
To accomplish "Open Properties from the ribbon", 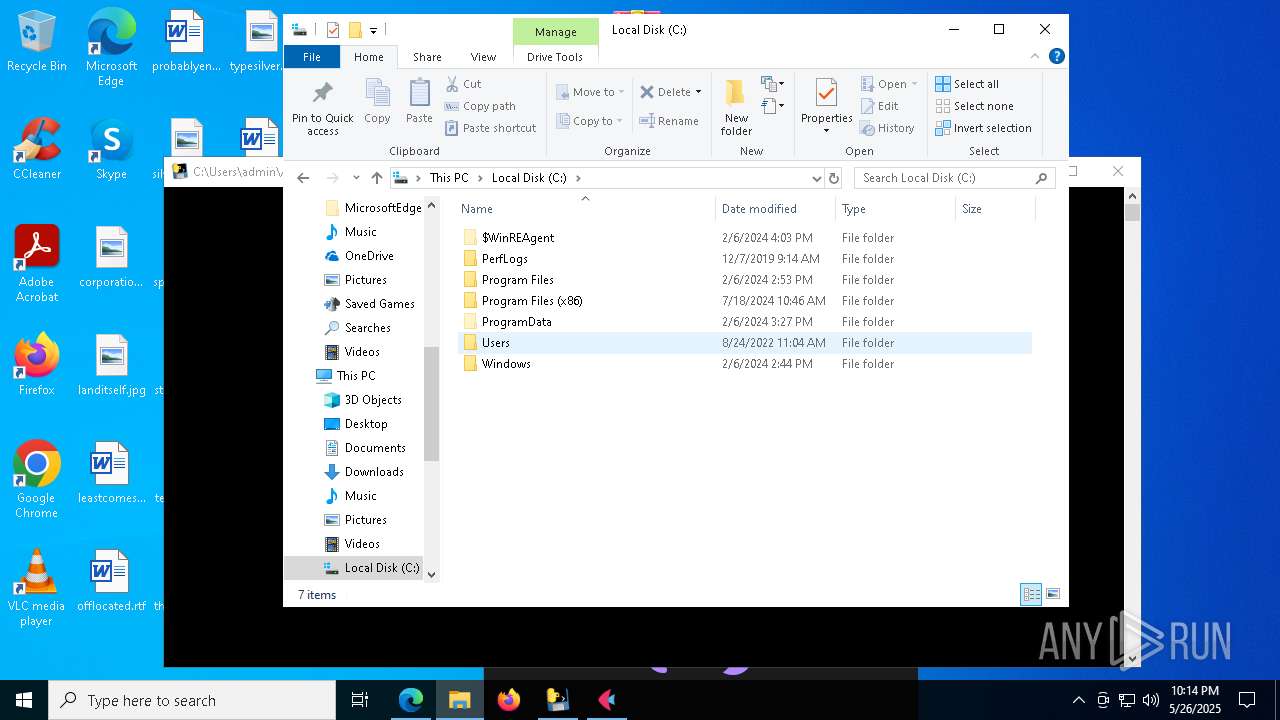I will [826, 106].
